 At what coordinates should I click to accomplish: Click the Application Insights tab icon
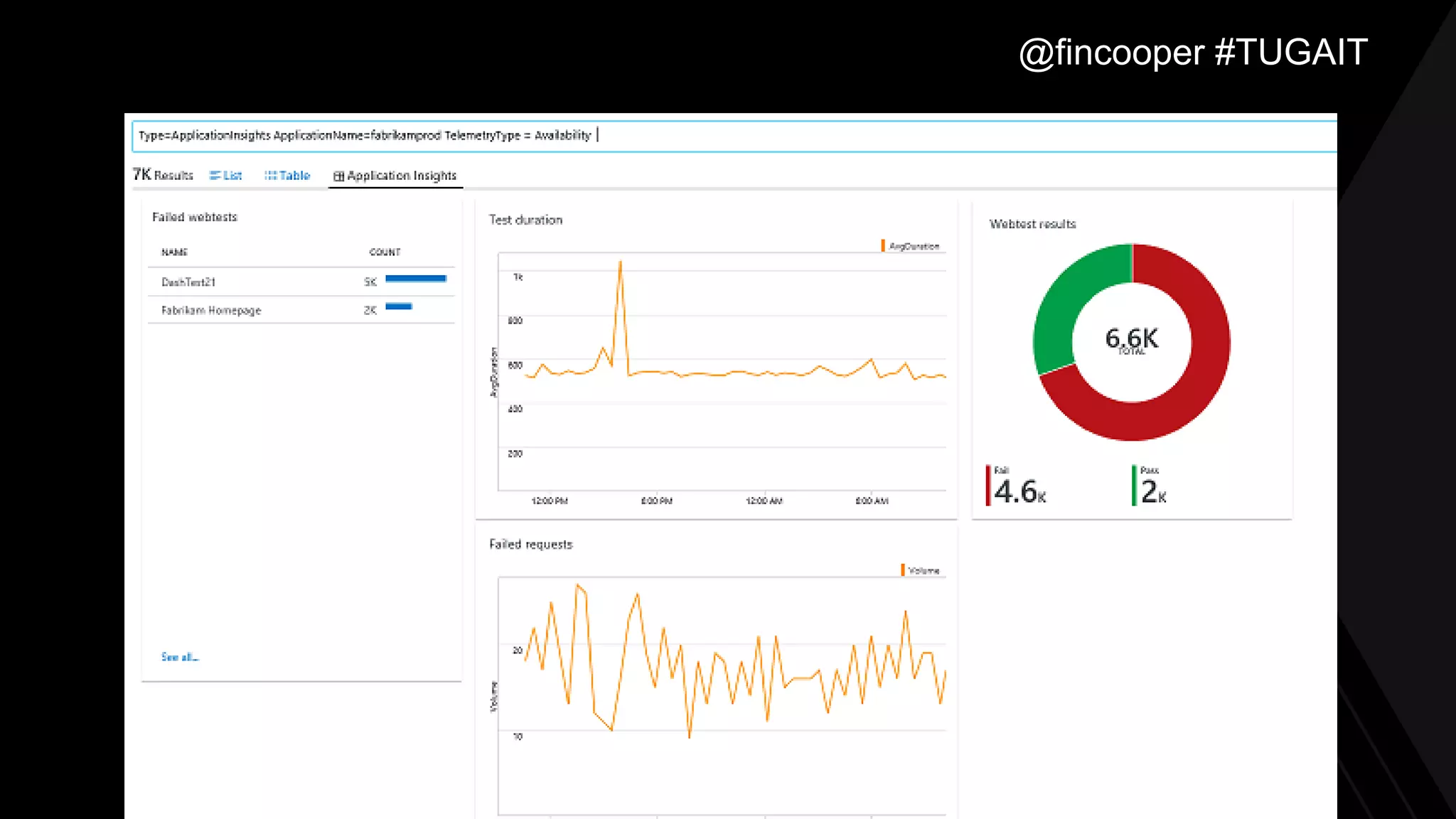338,176
